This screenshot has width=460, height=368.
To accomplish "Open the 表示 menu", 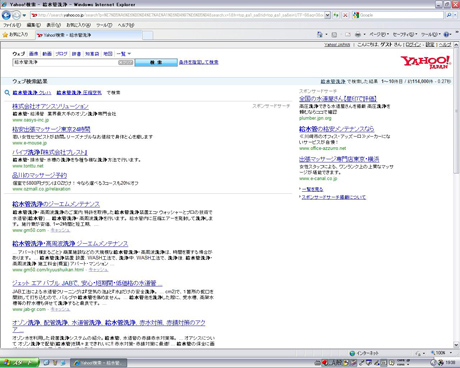I will (53, 25).
